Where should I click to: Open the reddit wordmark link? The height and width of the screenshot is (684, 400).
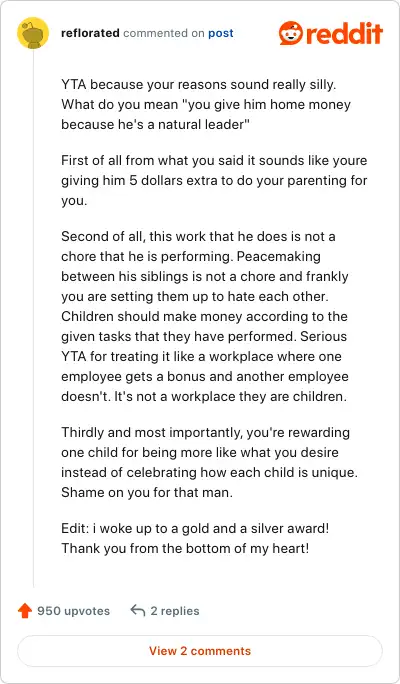[x=344, y=33]
